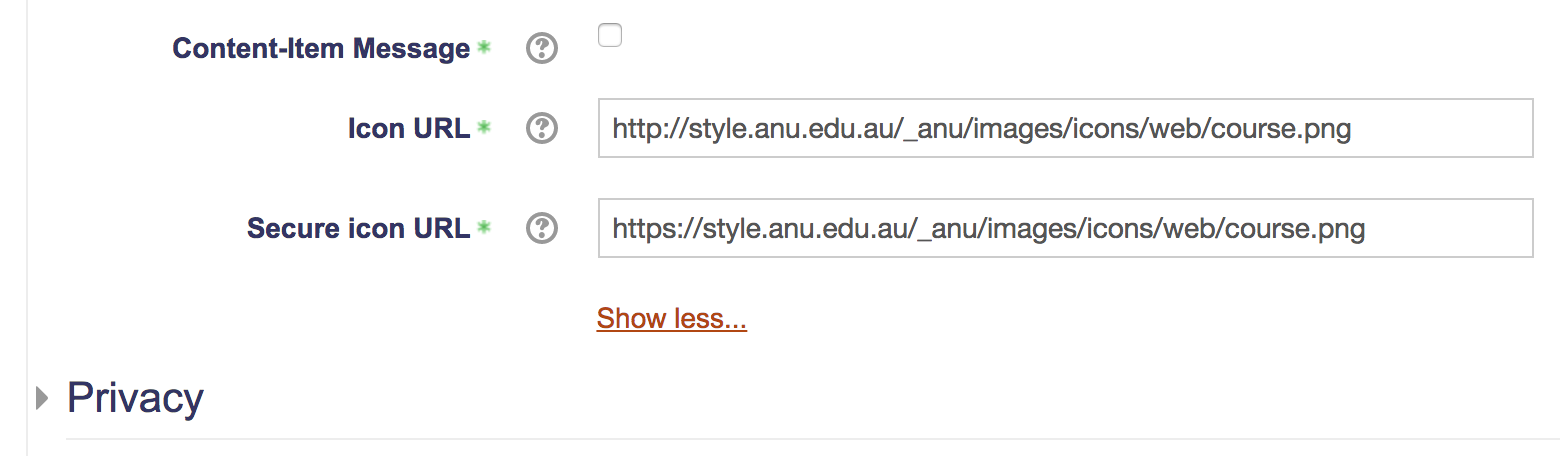Expand the Privacy section arrow

pos(42,398)
